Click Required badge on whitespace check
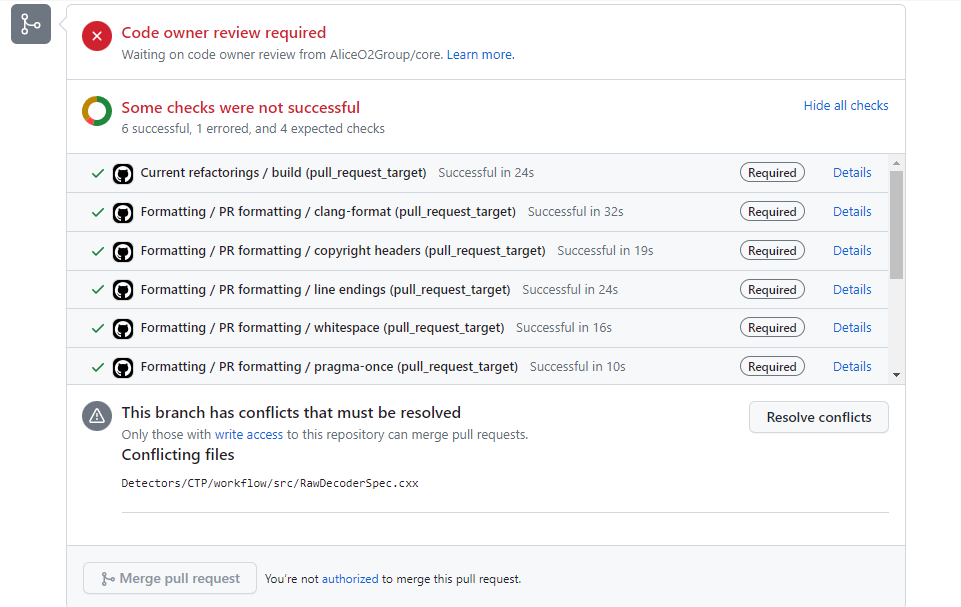 click(x=772, y=327)
